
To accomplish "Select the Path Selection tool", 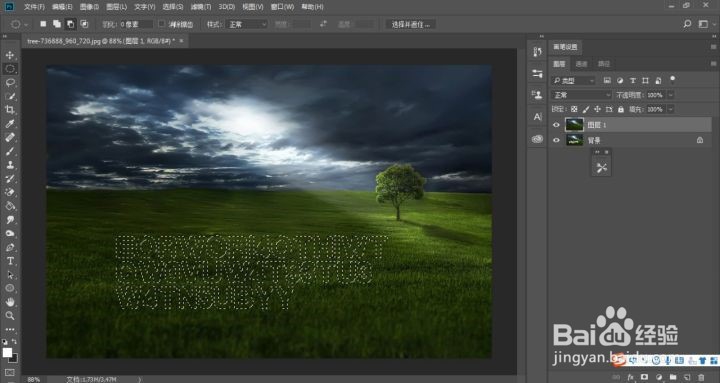I will 10,275.
